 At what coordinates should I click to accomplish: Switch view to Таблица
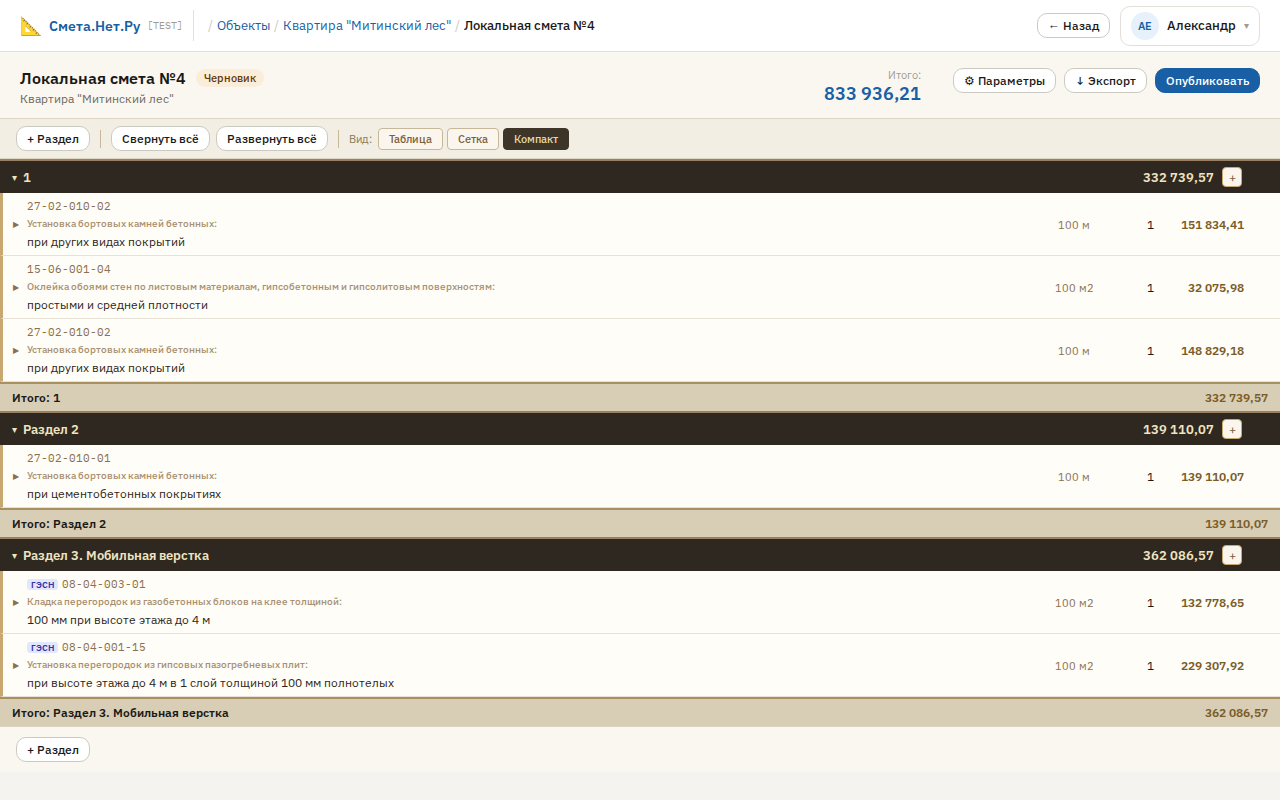pyautogui.click(x=410, y=139)
